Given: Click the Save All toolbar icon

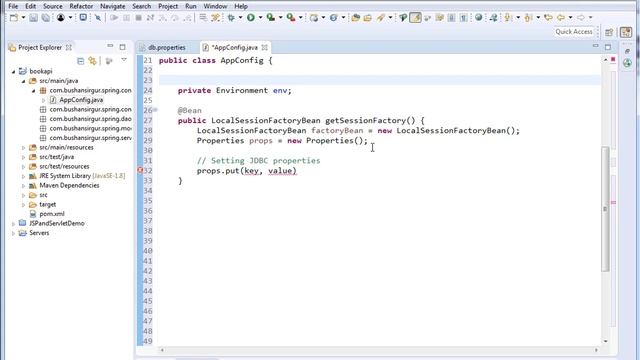Looking at the screenshot, I should (x=46, y=18).
